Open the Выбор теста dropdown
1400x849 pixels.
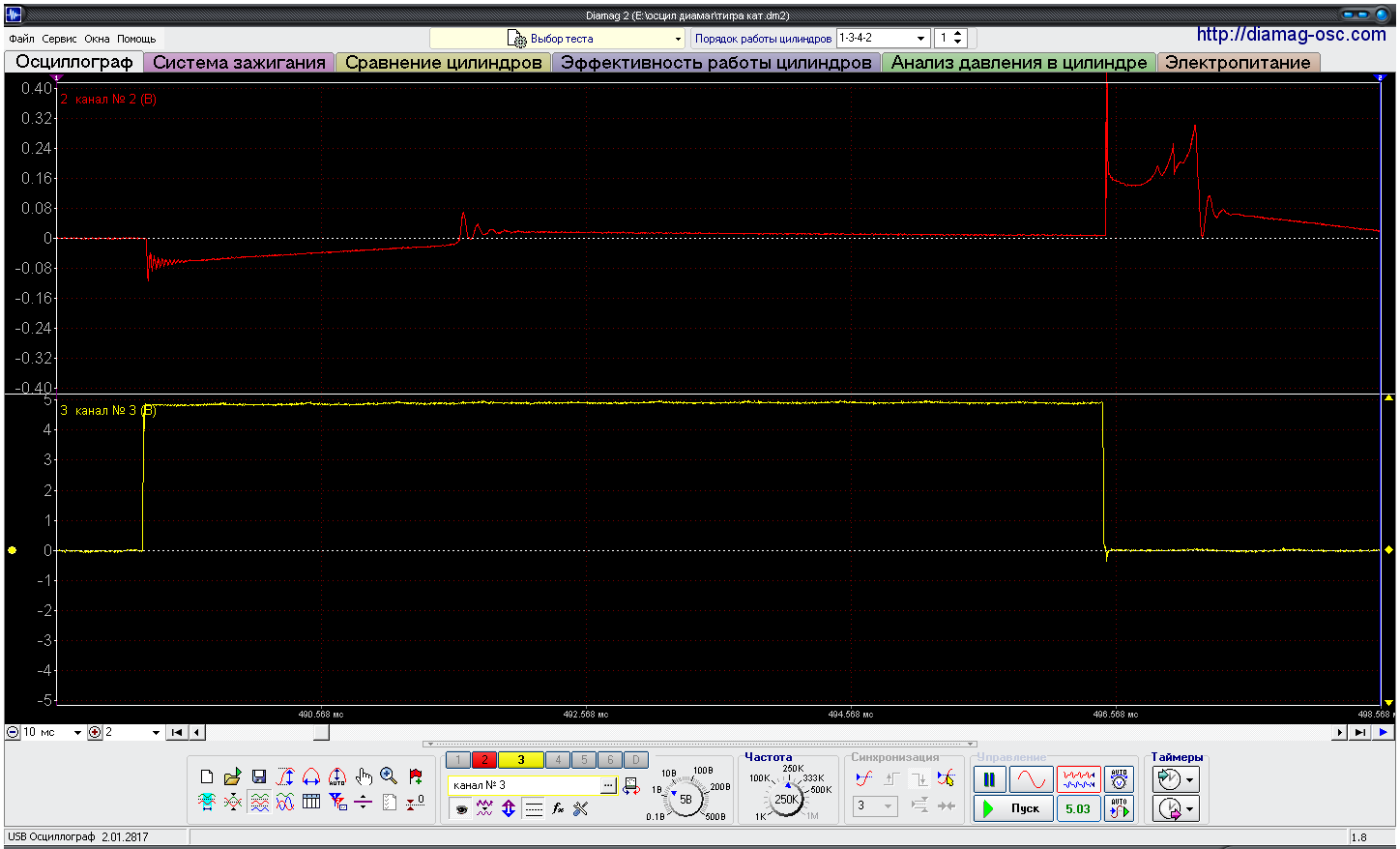pyautogui.click(x=557, y=39)
